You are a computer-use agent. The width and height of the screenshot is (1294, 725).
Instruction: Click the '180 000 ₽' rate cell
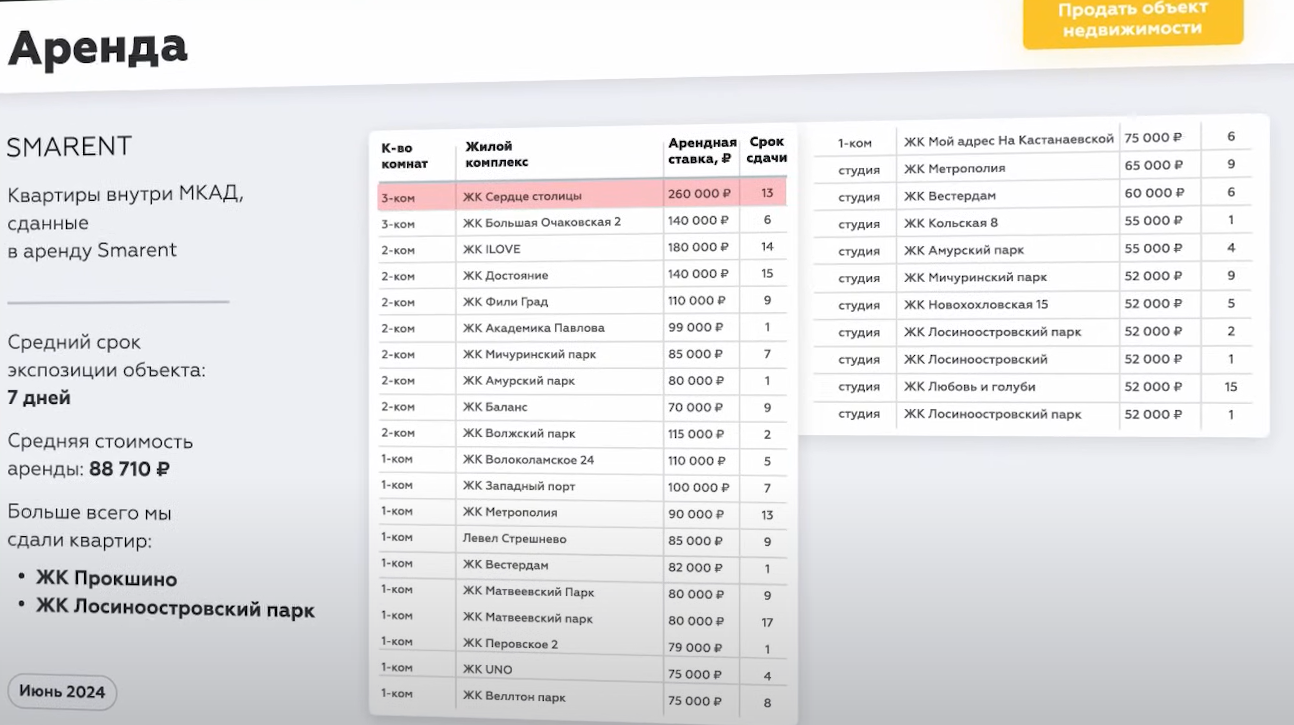click(700, 247)
